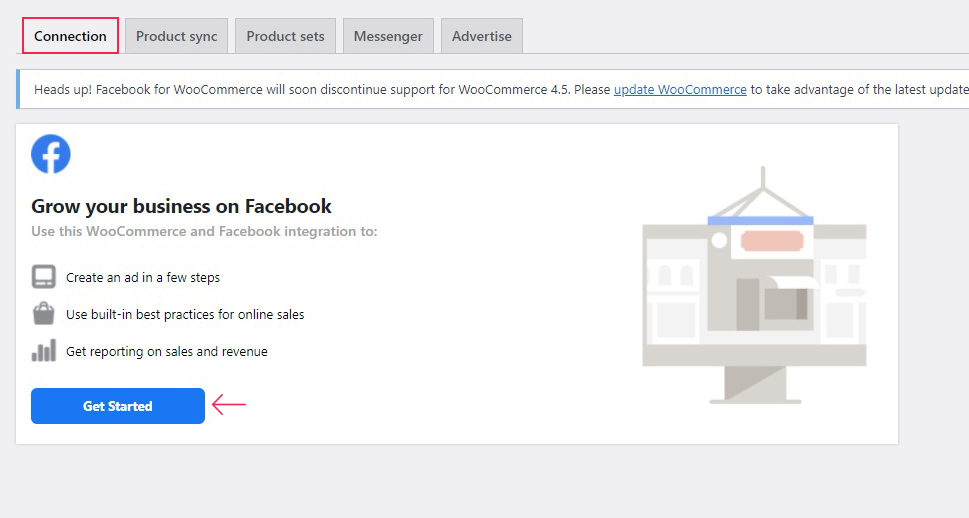Click the storefront monitor illustration
The image size is (969, 518).
tap(754, 285)
